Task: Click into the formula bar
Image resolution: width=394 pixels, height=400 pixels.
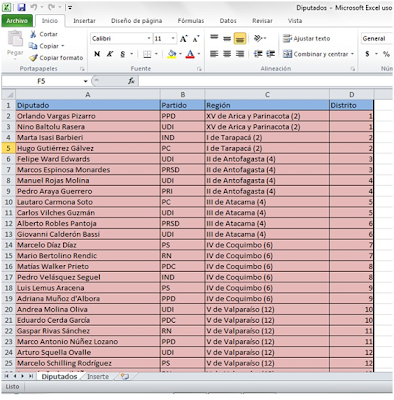Action: (265, 81)
